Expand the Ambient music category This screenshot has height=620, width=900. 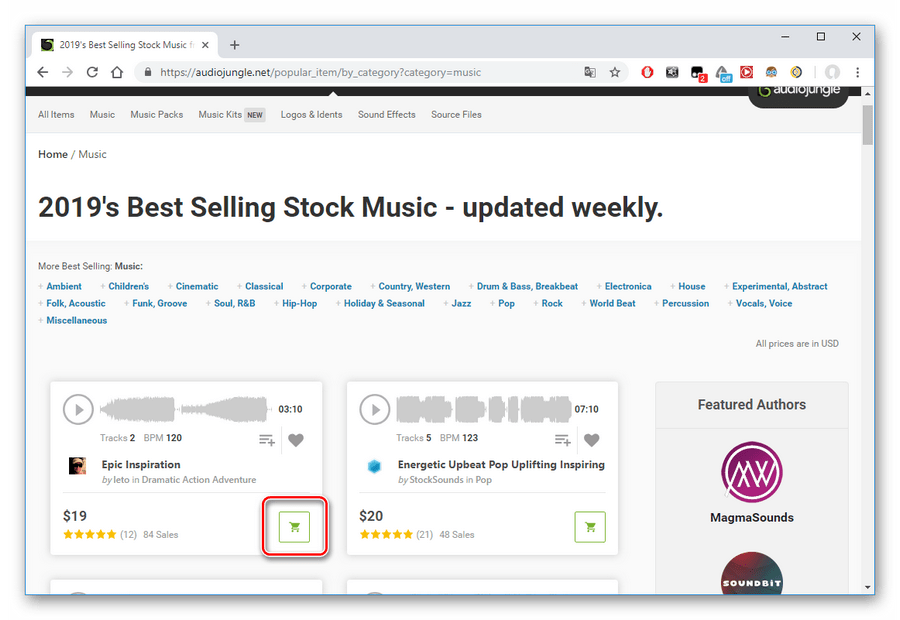pos(64,286)
